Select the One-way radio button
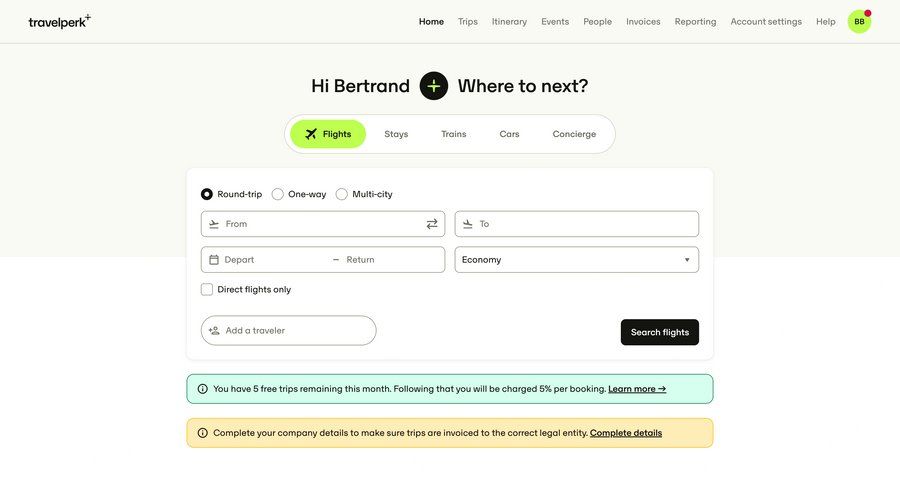Image resolution: width=900 pixels, height=484 pixels. [278, 194]
